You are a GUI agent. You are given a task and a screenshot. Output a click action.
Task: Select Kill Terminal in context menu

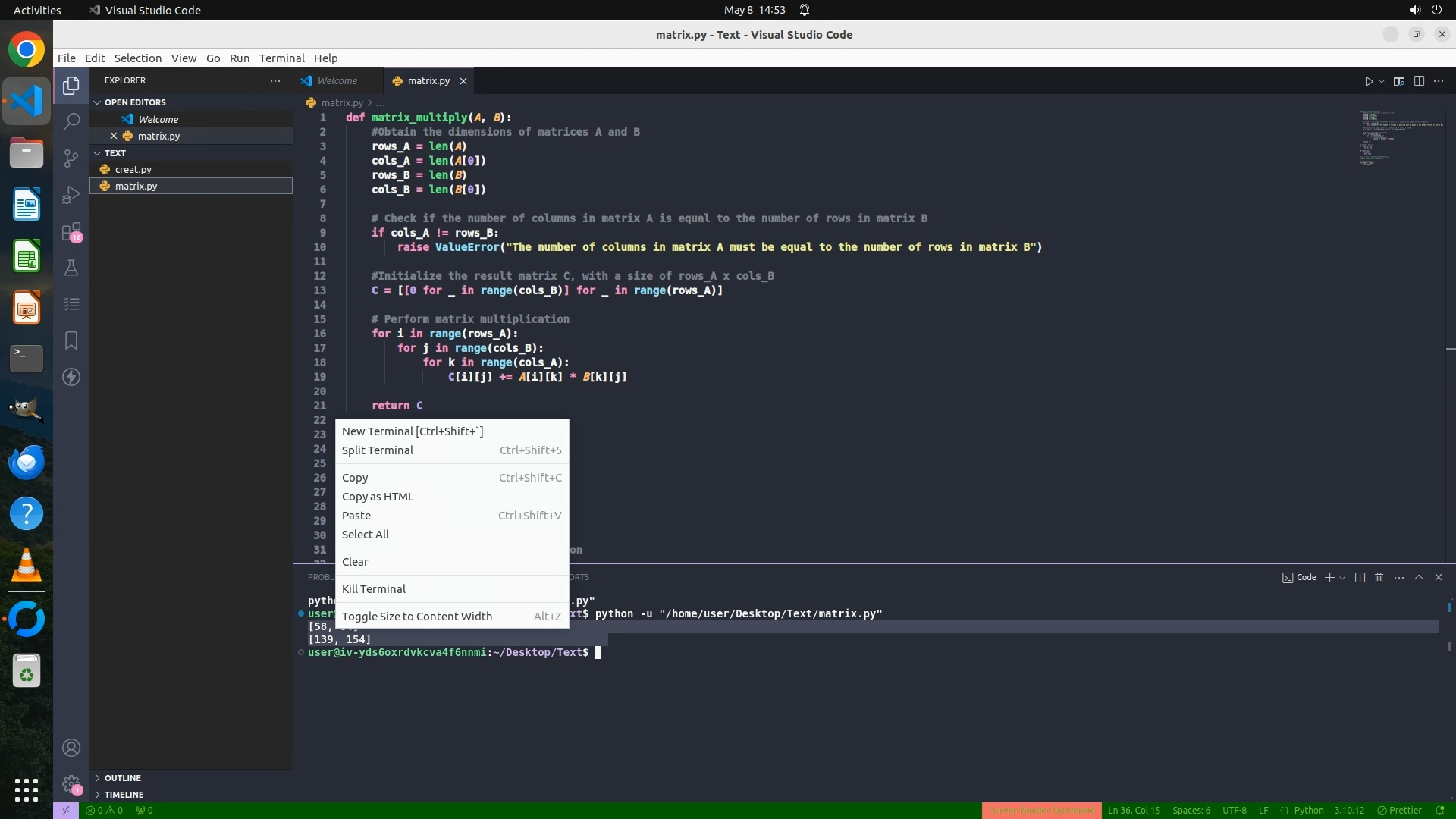point(374,589)
